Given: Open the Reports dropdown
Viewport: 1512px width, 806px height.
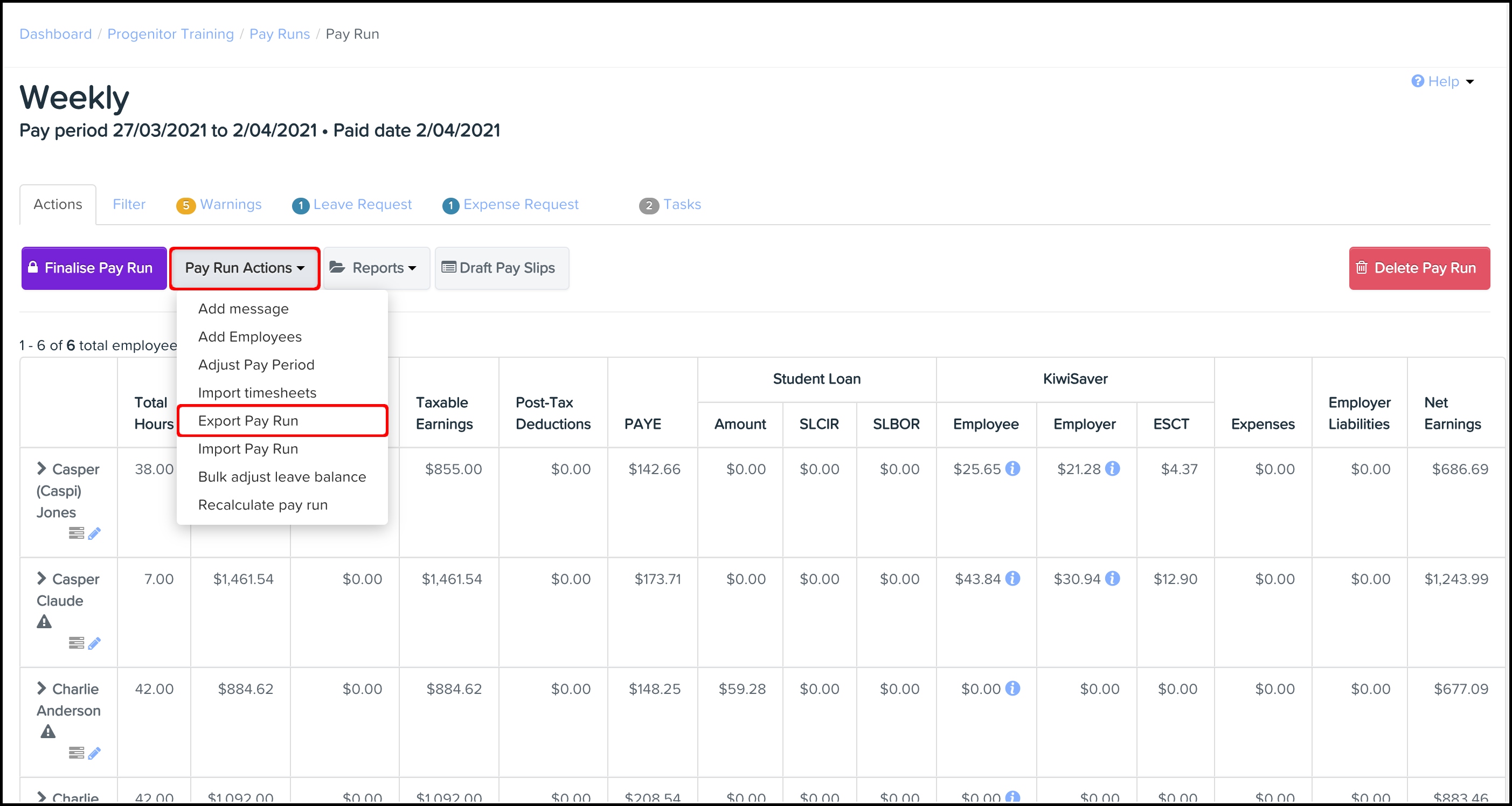Looking at the screenshot, I should (376, 268).
